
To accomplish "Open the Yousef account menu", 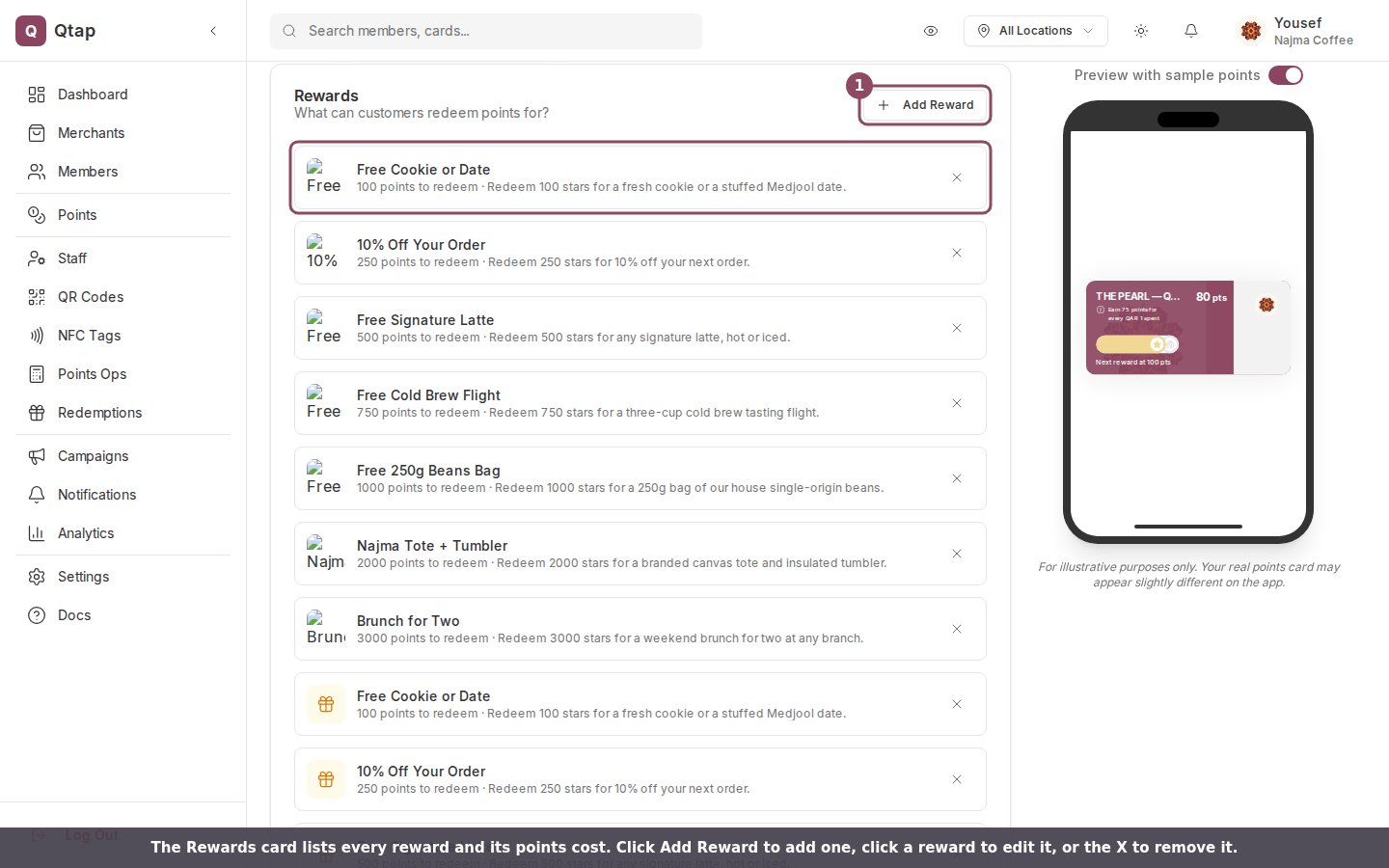I will click(1297, 31).
